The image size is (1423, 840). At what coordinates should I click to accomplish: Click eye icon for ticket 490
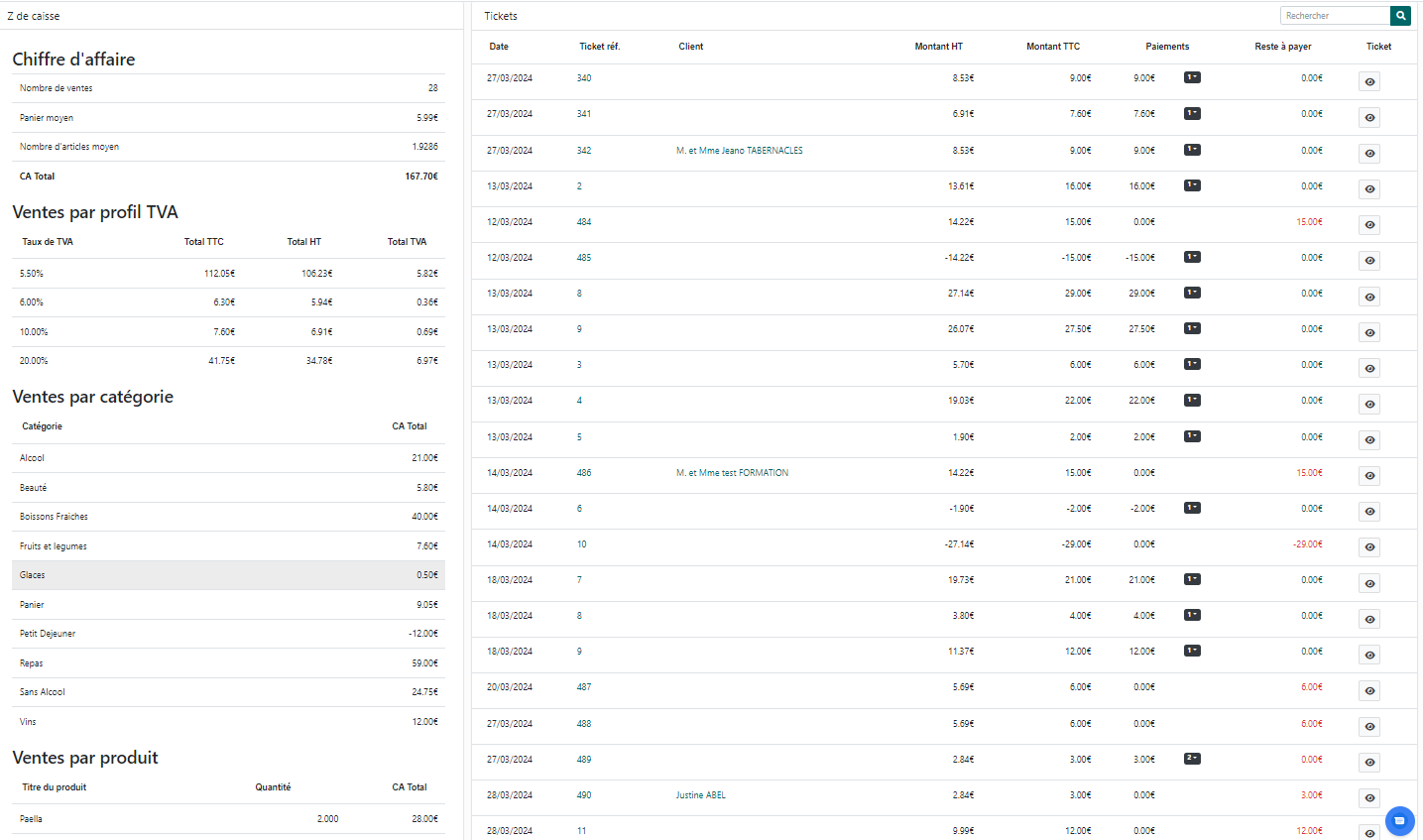click(1369, 798)
